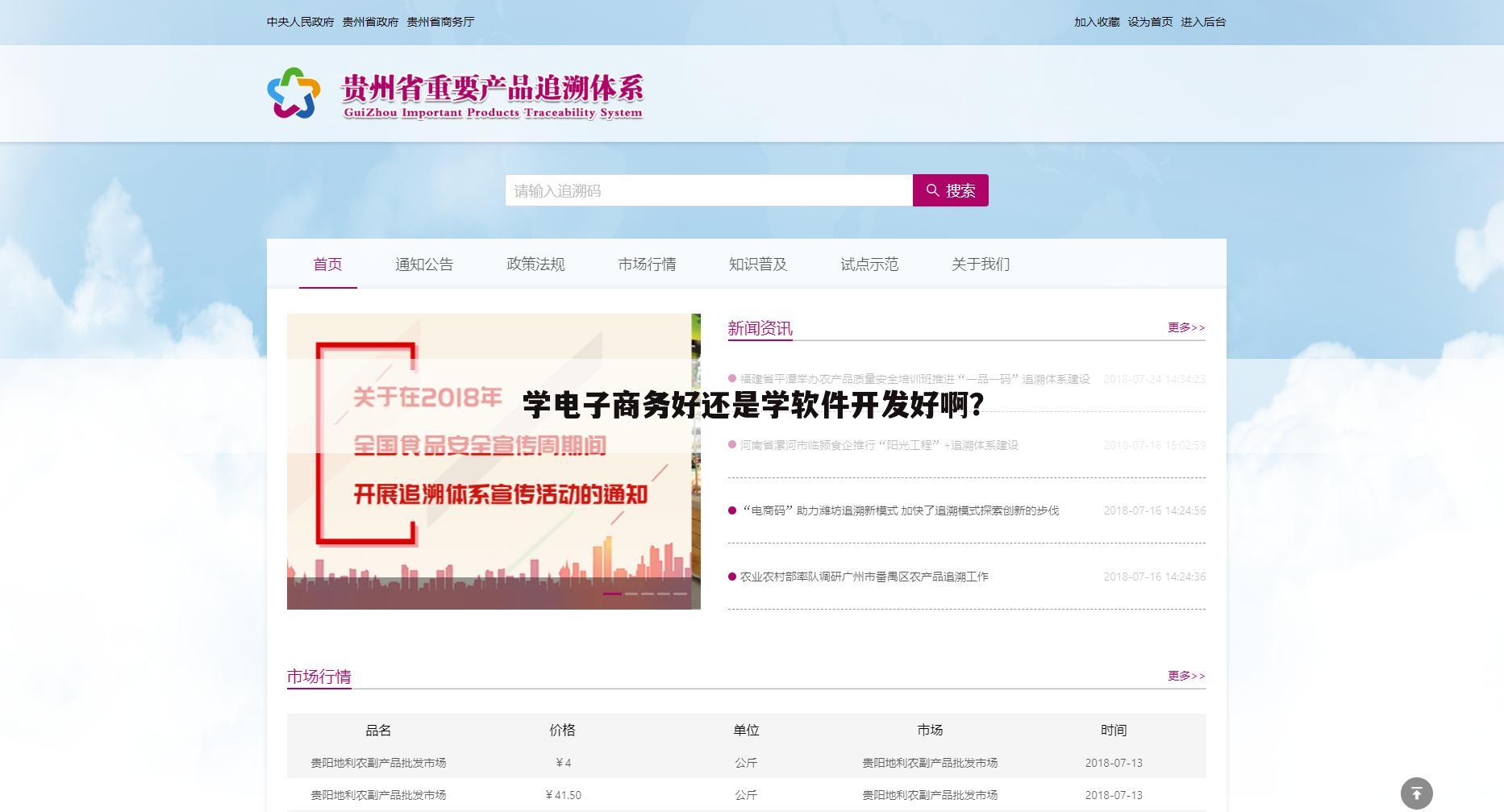Click the ¥4 price cell

(563, 763)
